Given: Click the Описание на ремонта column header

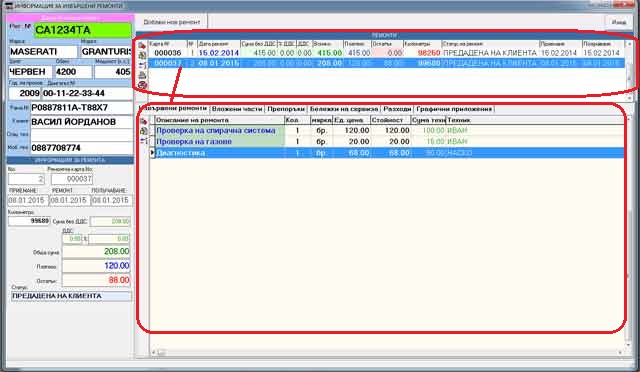Looking at the screenshot, I should tap(220, 120).
